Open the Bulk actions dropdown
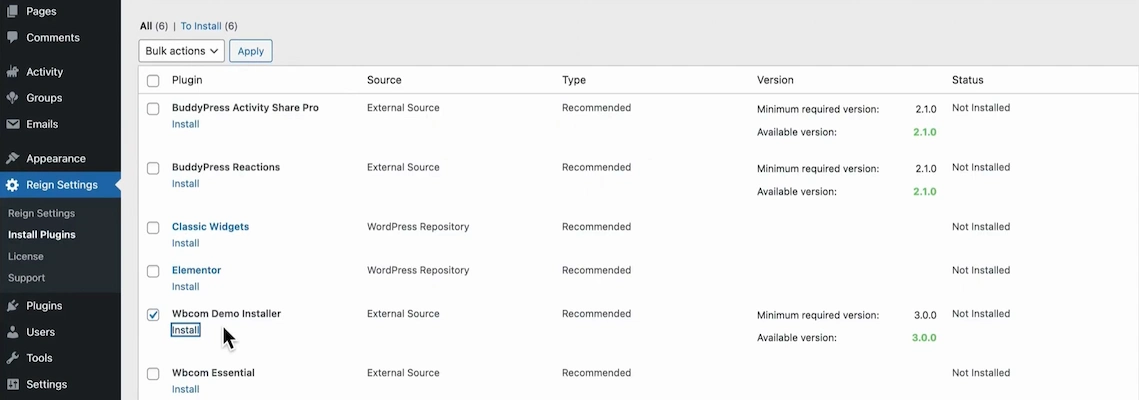1139x400 pixels. [181, 51]
